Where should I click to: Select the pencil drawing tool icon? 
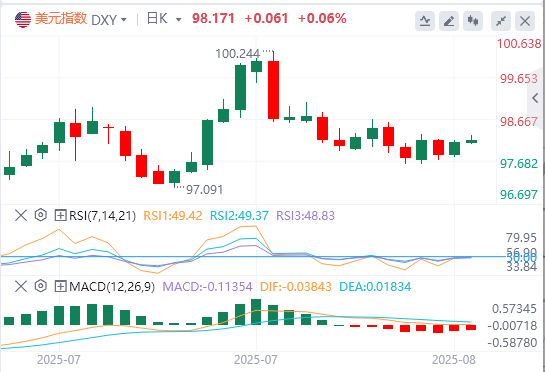coord(449,21)
